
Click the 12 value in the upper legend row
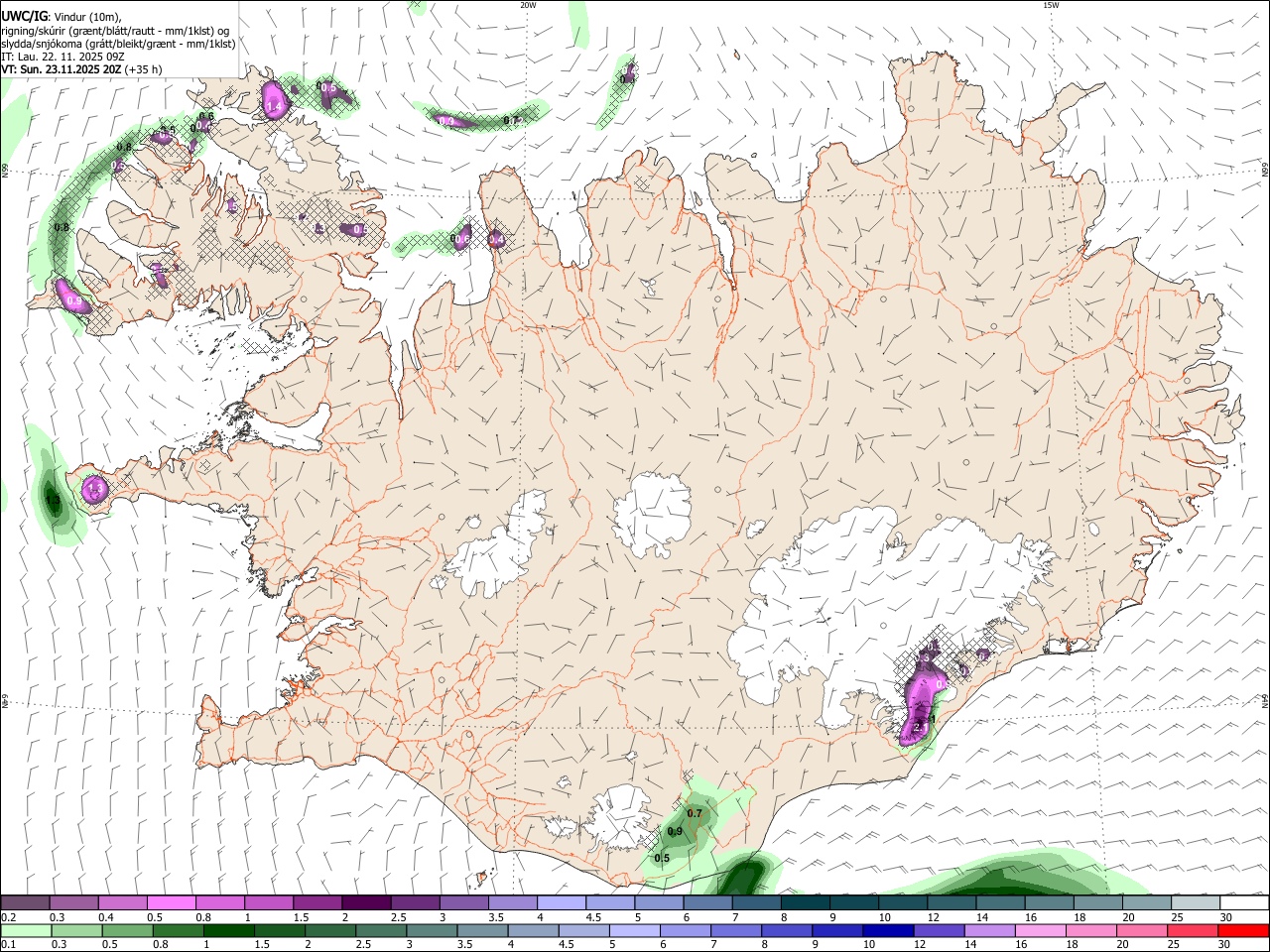(933, 917)
